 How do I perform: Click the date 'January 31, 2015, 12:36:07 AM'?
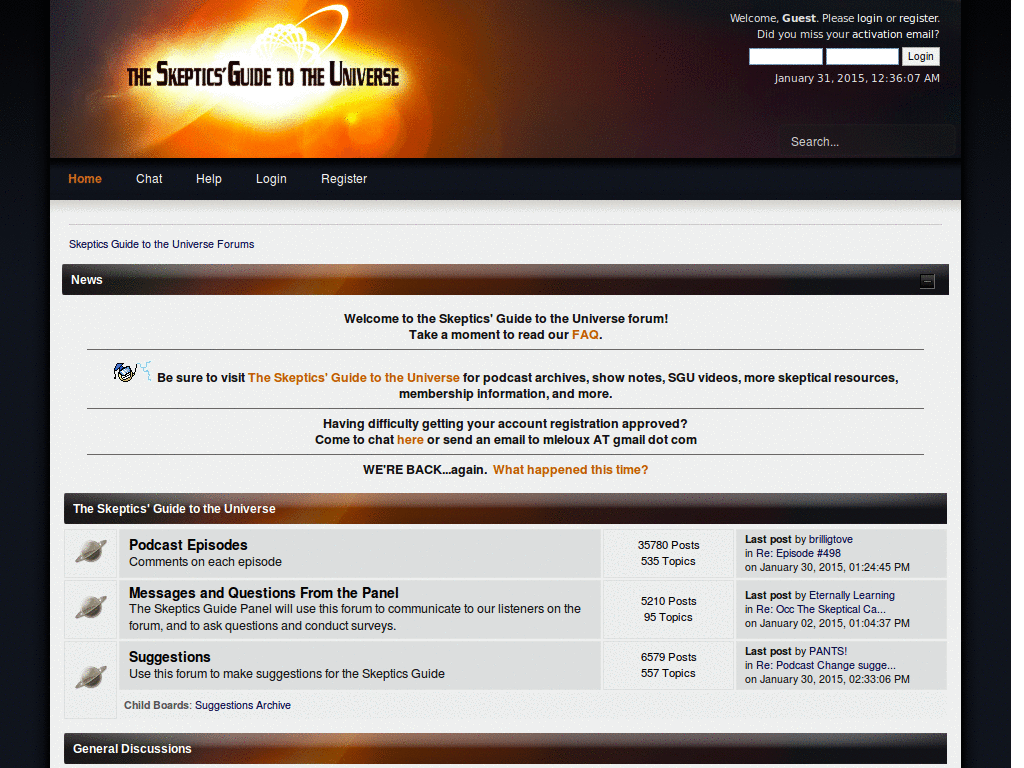[857, 78]
